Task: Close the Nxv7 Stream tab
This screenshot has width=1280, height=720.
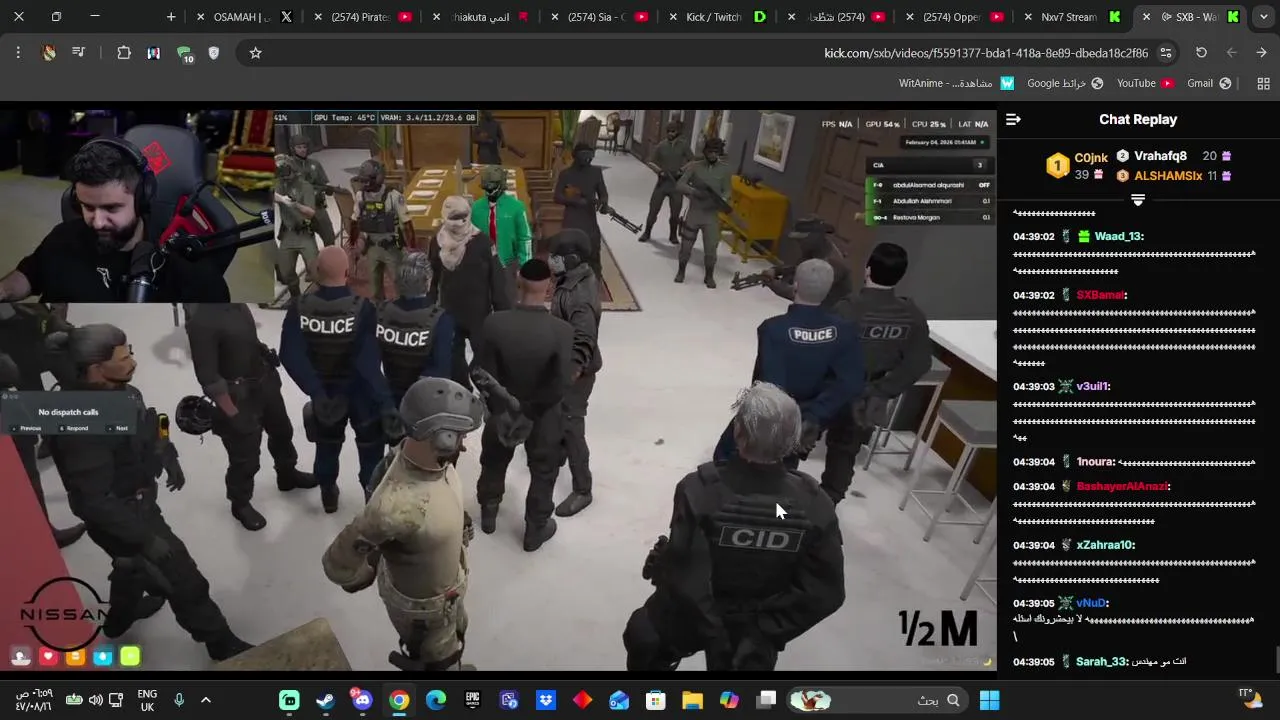Action: (x=1028, y=17)
